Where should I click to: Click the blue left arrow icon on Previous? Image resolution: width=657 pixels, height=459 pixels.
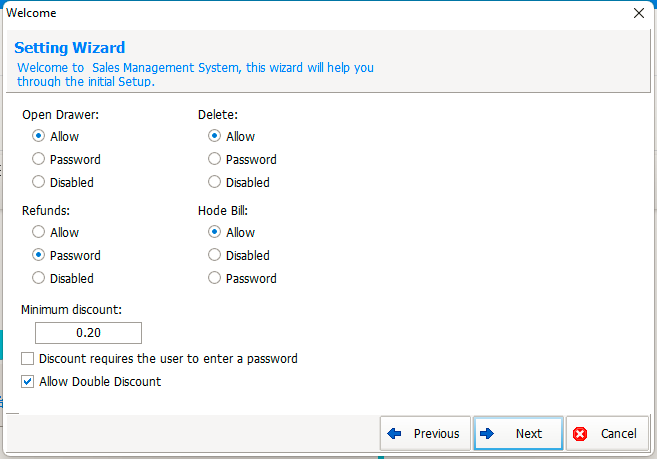coord(394,433)
